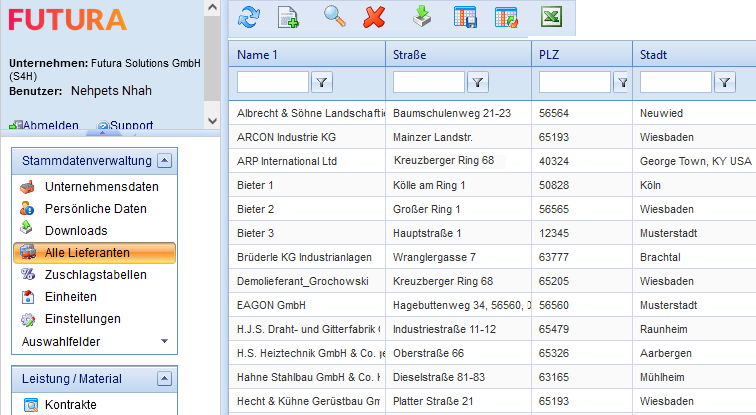This screenshot has width=756, height=415.
Task: Collapse the Stammdatenverwaltung panel
Action: pyautogui.click(x=165, y=160)
